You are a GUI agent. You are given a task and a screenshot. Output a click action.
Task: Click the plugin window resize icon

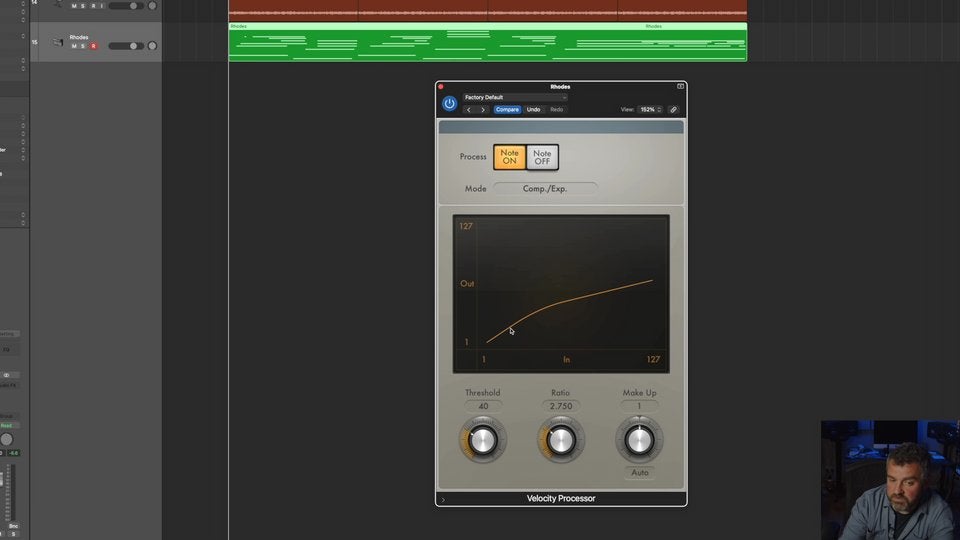point(680,86)
